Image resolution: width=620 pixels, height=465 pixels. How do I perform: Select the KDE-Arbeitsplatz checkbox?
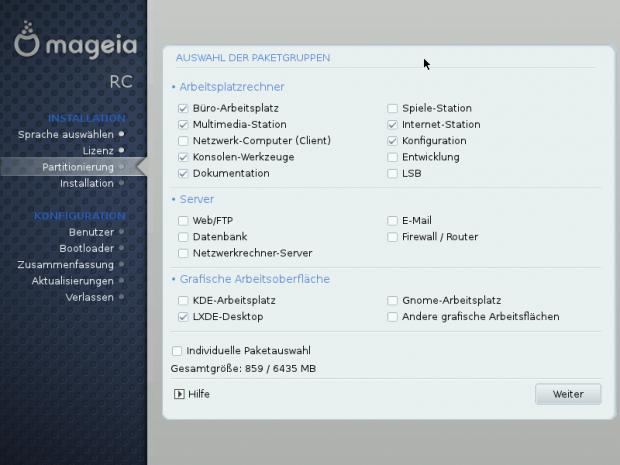click(183, 300)
